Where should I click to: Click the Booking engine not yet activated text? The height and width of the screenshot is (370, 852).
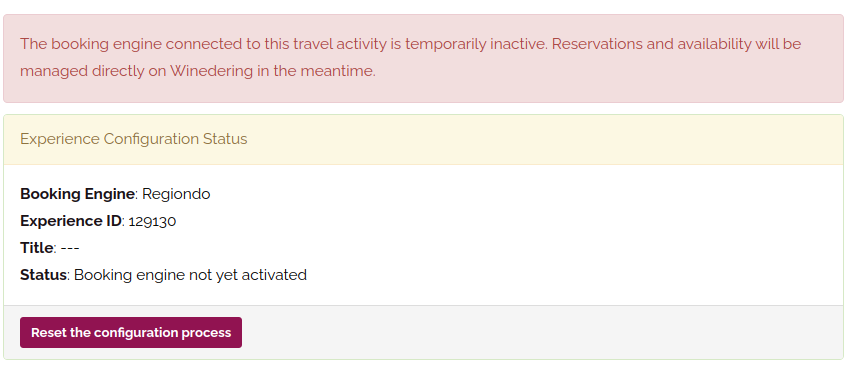click(190, 275)
